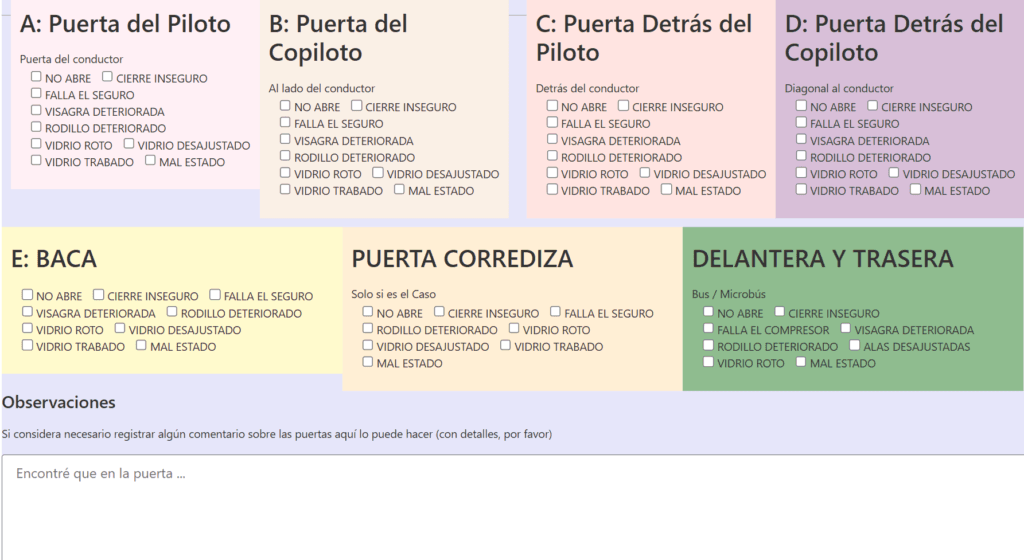Enable FALLA EL SEGURO under PUERTA CORREDIZA
1024x560 pixels.
(555, 312)
